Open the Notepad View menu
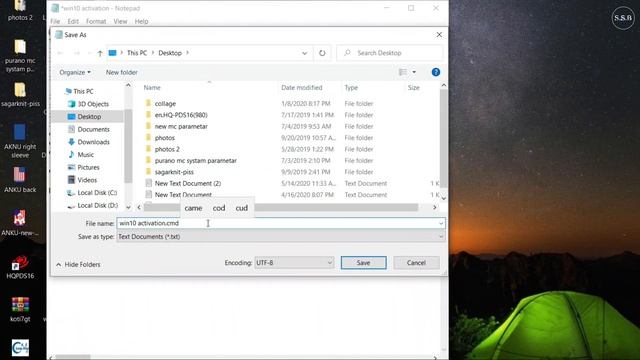Screen dimensions: 640x360 pyautogui.click(x=120, y=21)
